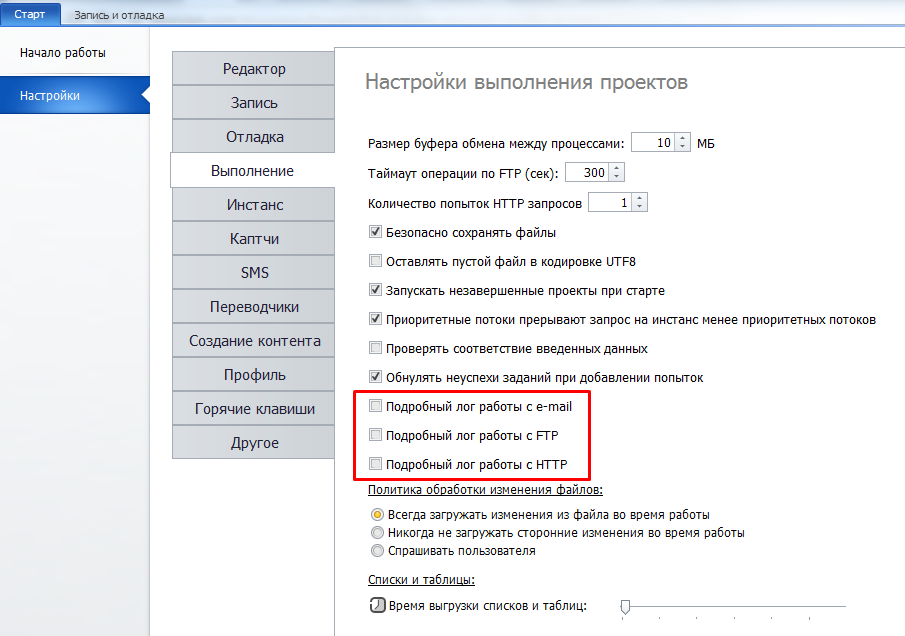Image resolution: width=905 pixels, height=636 pixels.
Task: Open Профиль settings tab
Action: pos(254,375)
